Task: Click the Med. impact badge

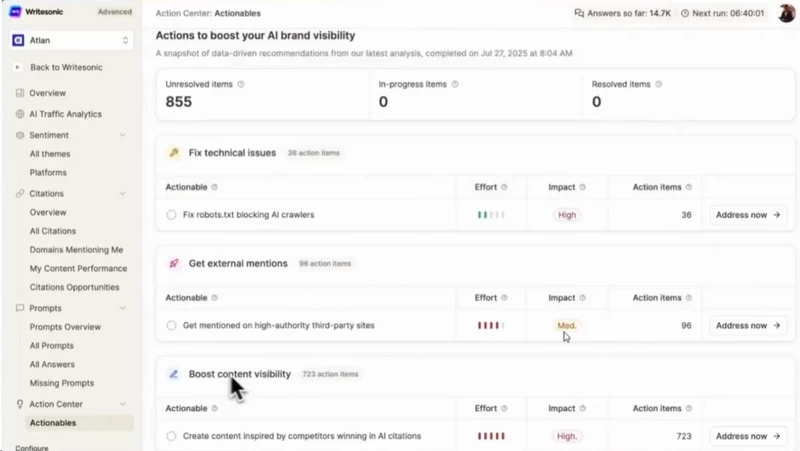Action: pos(566,325)
